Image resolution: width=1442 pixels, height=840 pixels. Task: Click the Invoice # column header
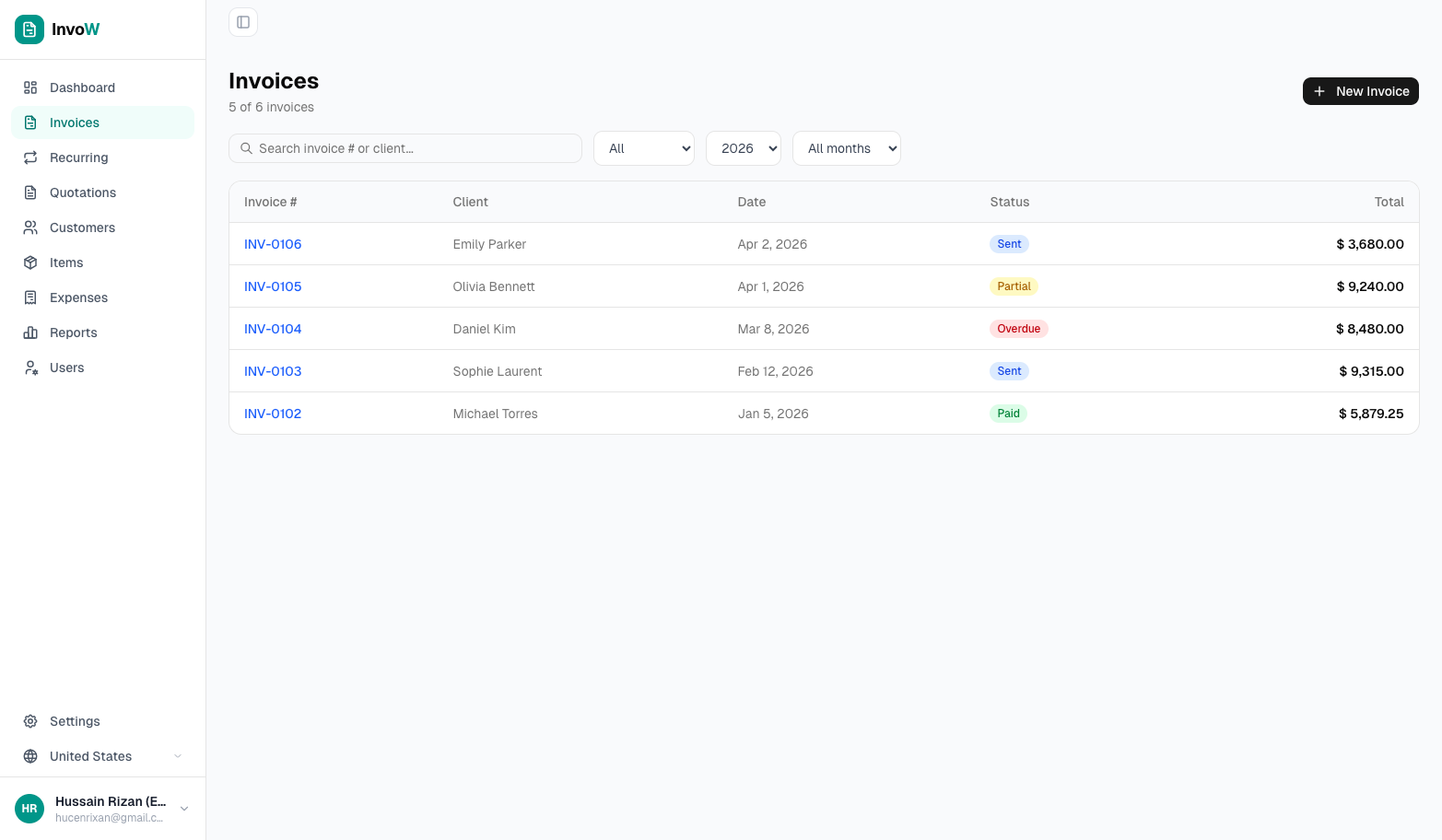(271, 202)
